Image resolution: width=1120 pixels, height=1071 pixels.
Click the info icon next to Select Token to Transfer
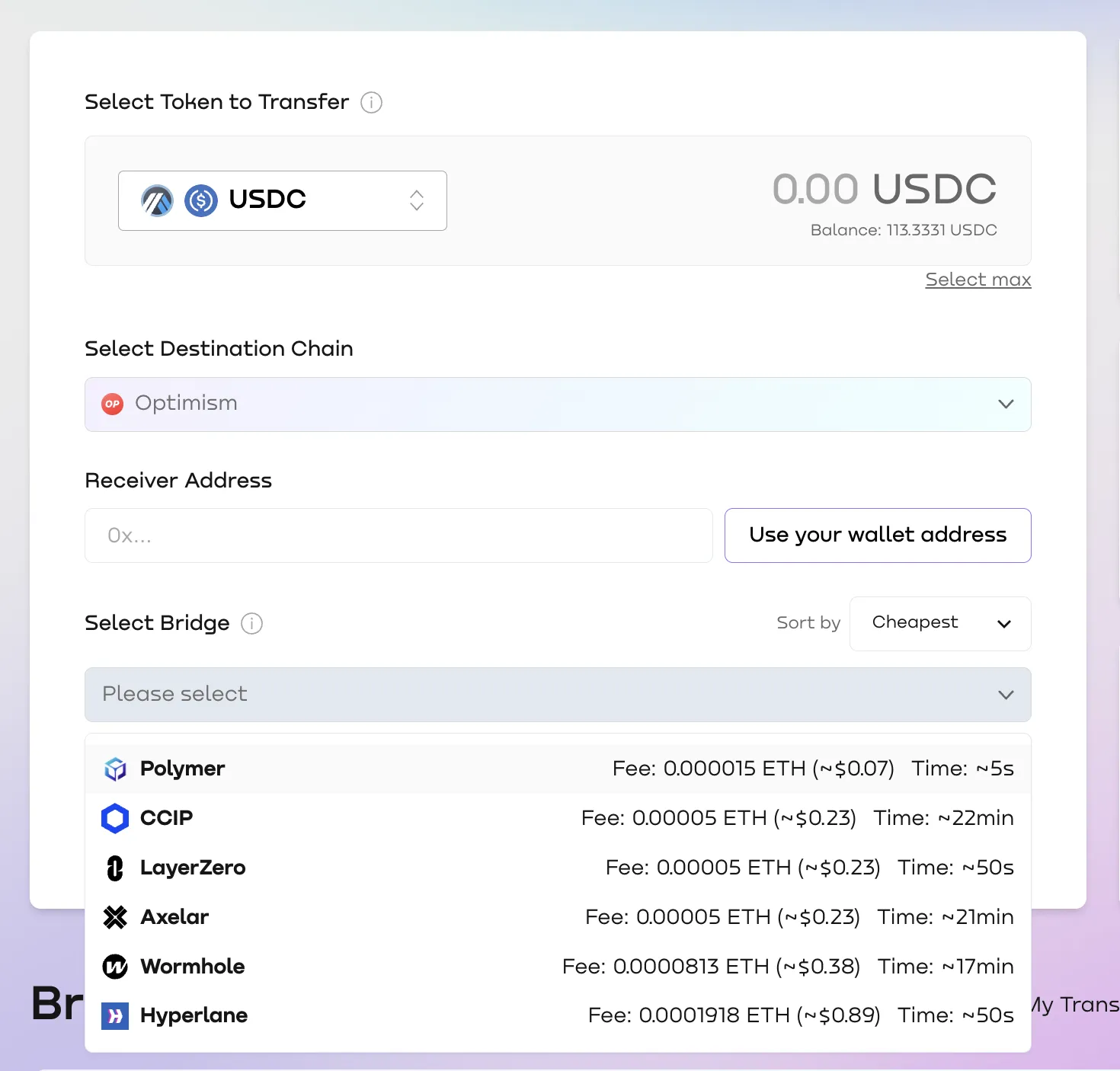[x=371, y=102]
